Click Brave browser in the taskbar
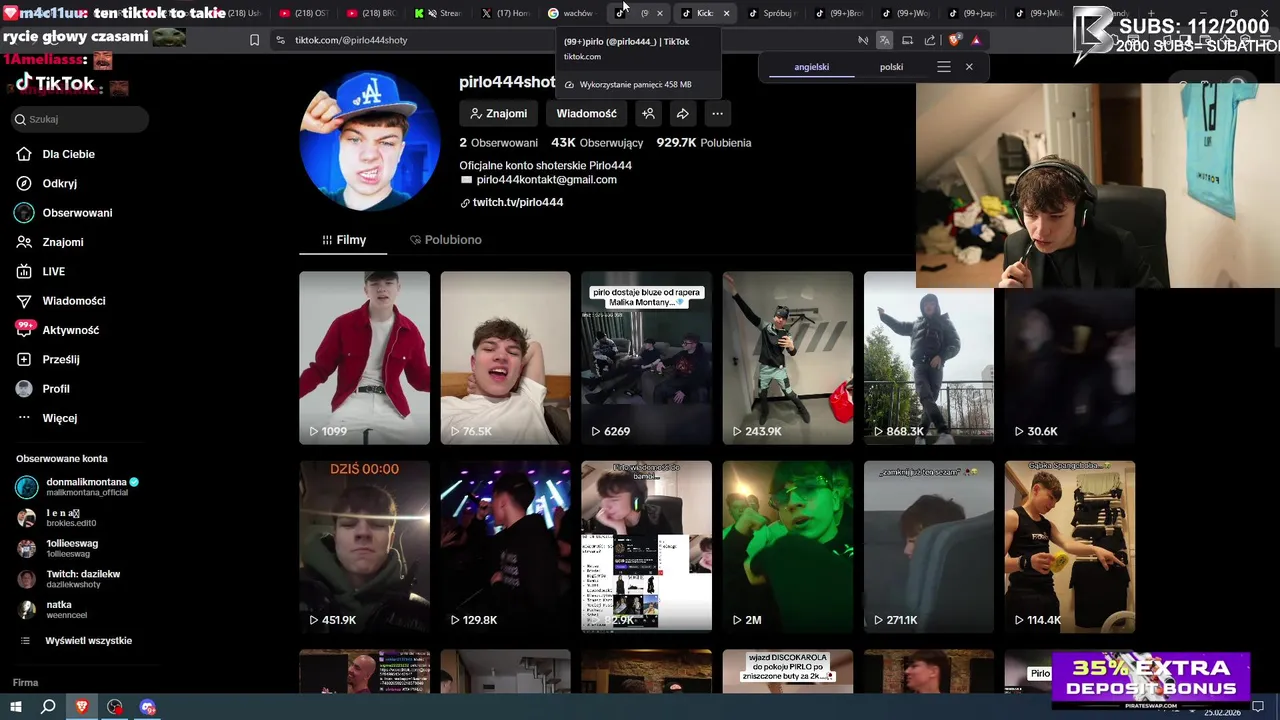This screenshot has width=1280, height=720. click(82, 707)
